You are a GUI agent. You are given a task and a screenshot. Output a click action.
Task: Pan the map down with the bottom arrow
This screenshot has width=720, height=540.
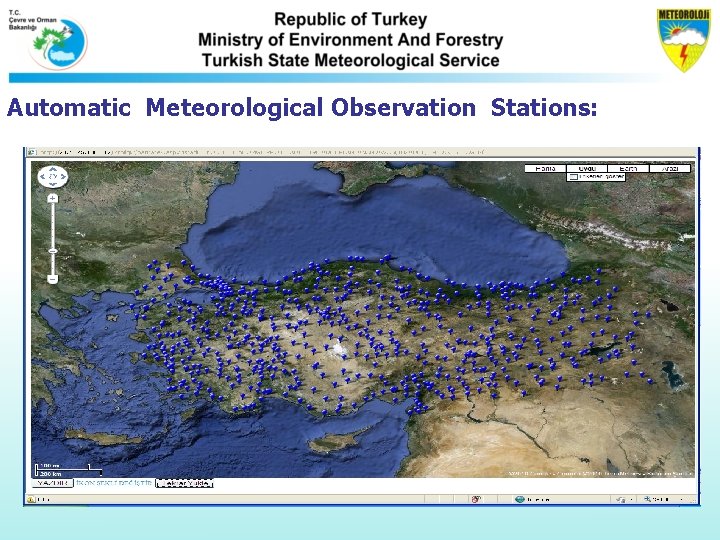(x=53, y=184)
